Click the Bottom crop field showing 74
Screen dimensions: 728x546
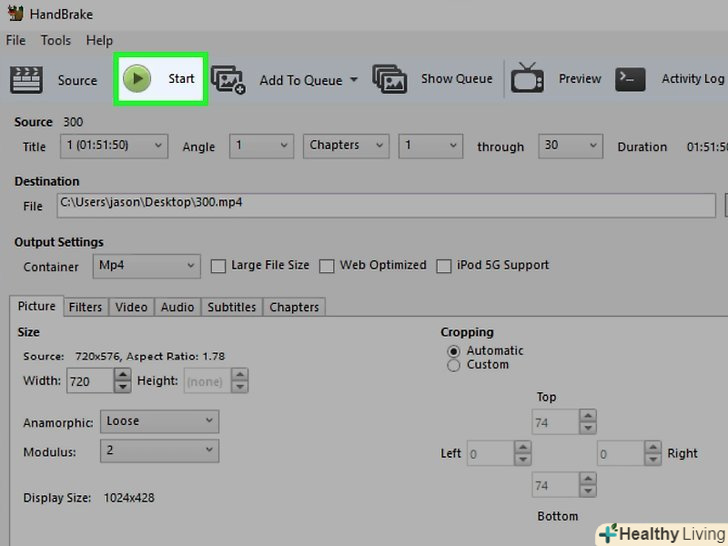click(x=555, y=485)
